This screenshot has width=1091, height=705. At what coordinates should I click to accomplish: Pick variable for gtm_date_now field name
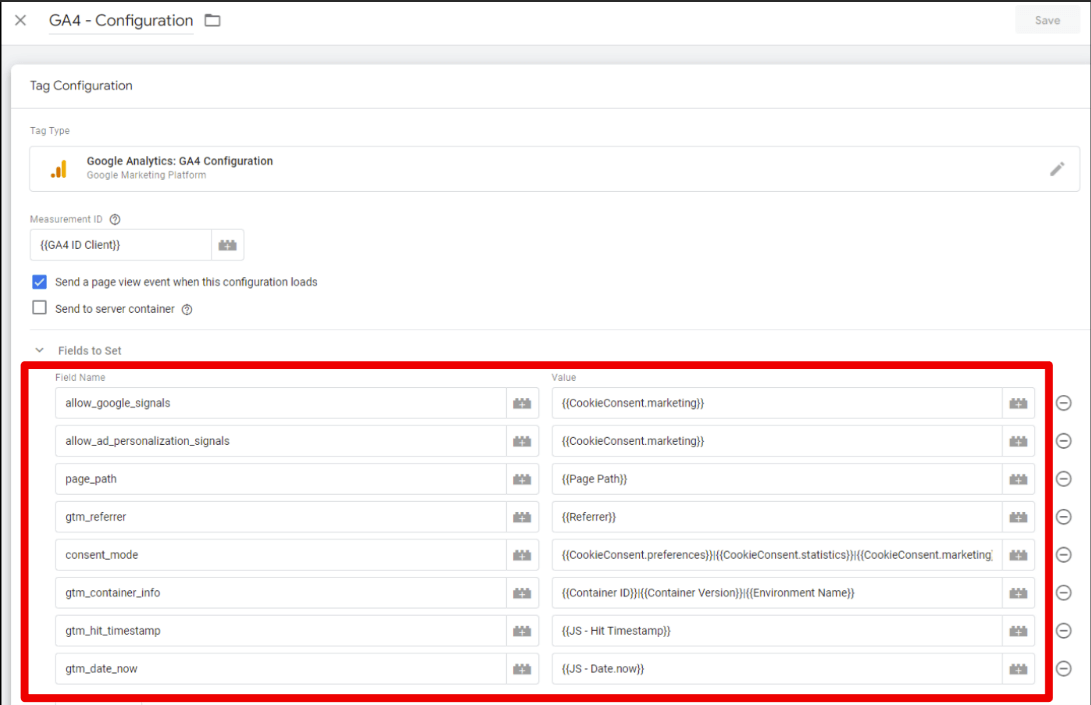[x=522, y=669]
